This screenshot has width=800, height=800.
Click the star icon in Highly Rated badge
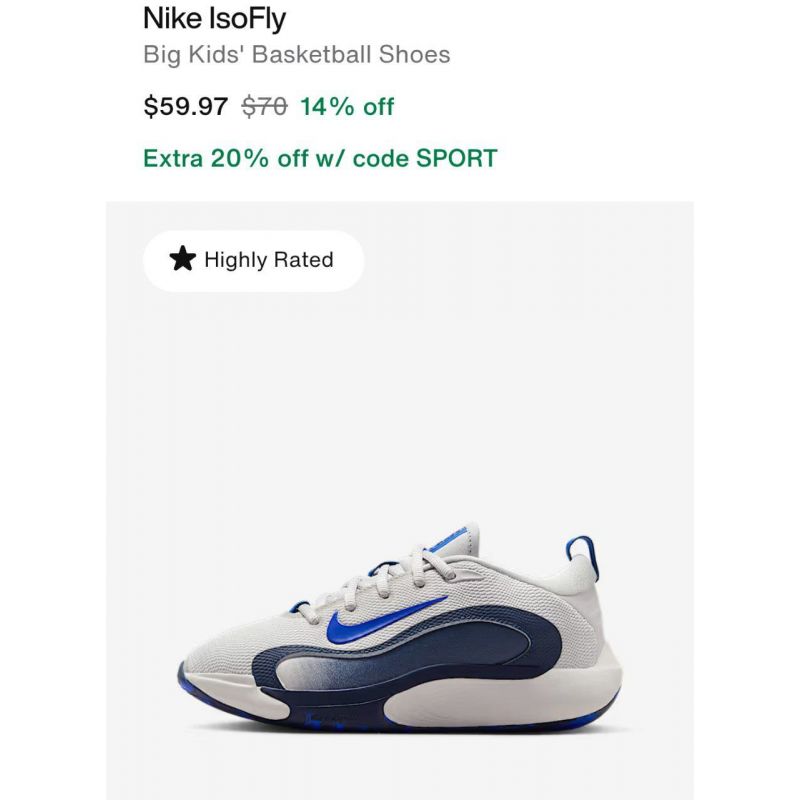[x=183, y=259]
